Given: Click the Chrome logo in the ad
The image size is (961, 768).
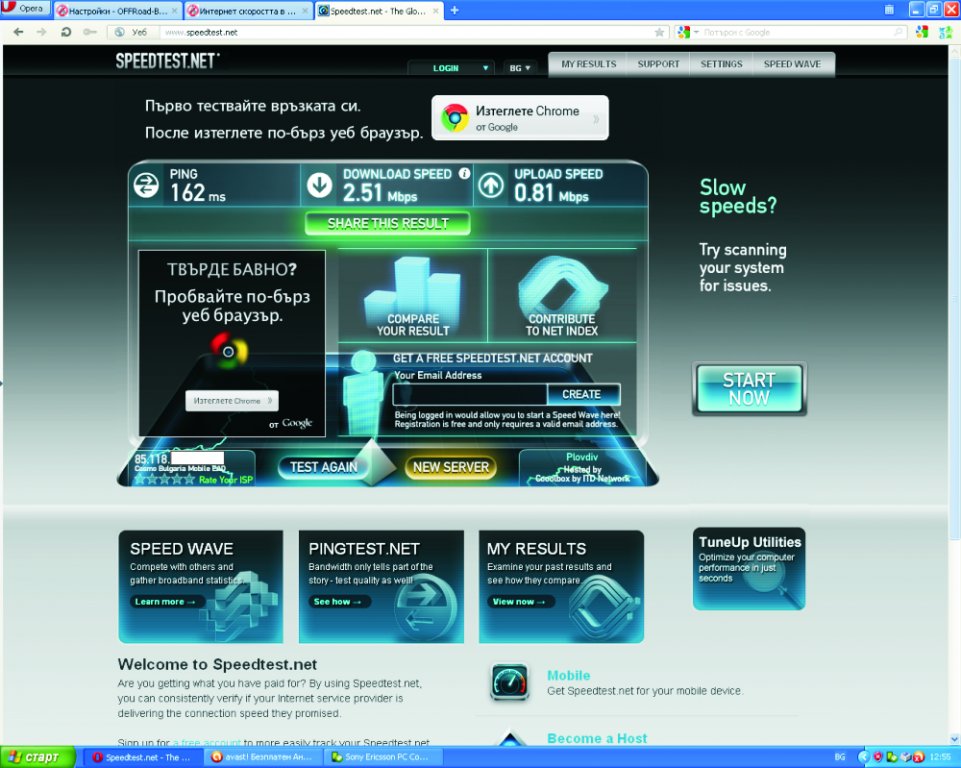Looking at the screenshot, I should coord(228,351).
